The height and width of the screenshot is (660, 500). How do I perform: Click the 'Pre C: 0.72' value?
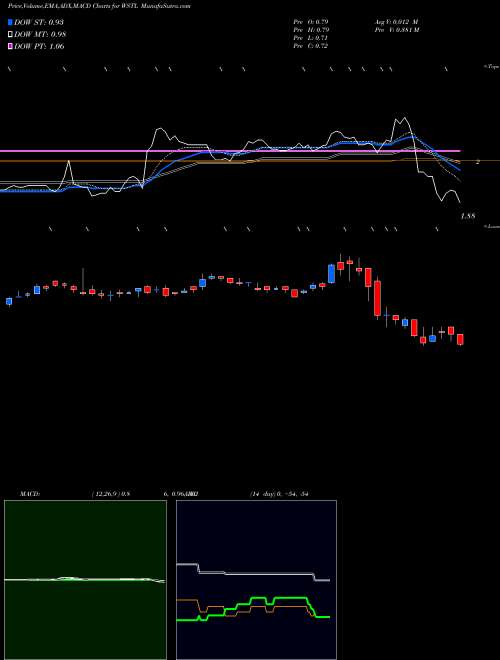[x=311, y=46]
